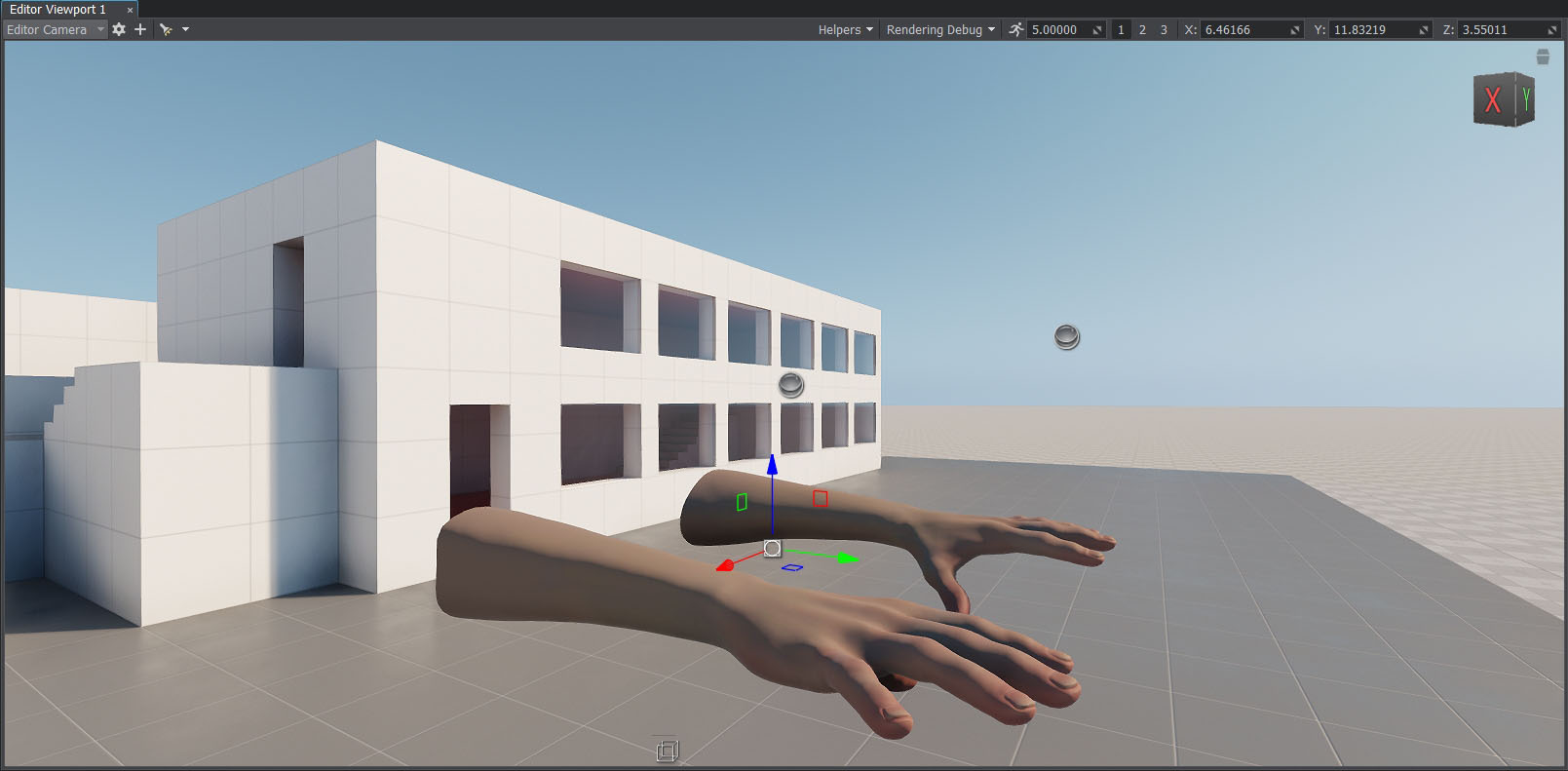Expand the Helpers dropdown menu
Viewport: 1568px width, 771px height.
tap(845, 29)
